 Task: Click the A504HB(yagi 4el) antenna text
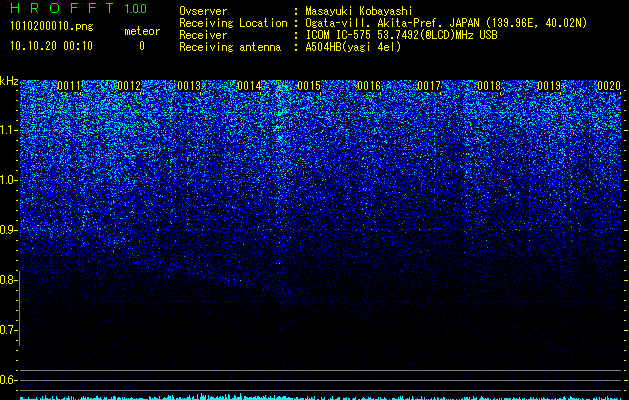[353, 47]
